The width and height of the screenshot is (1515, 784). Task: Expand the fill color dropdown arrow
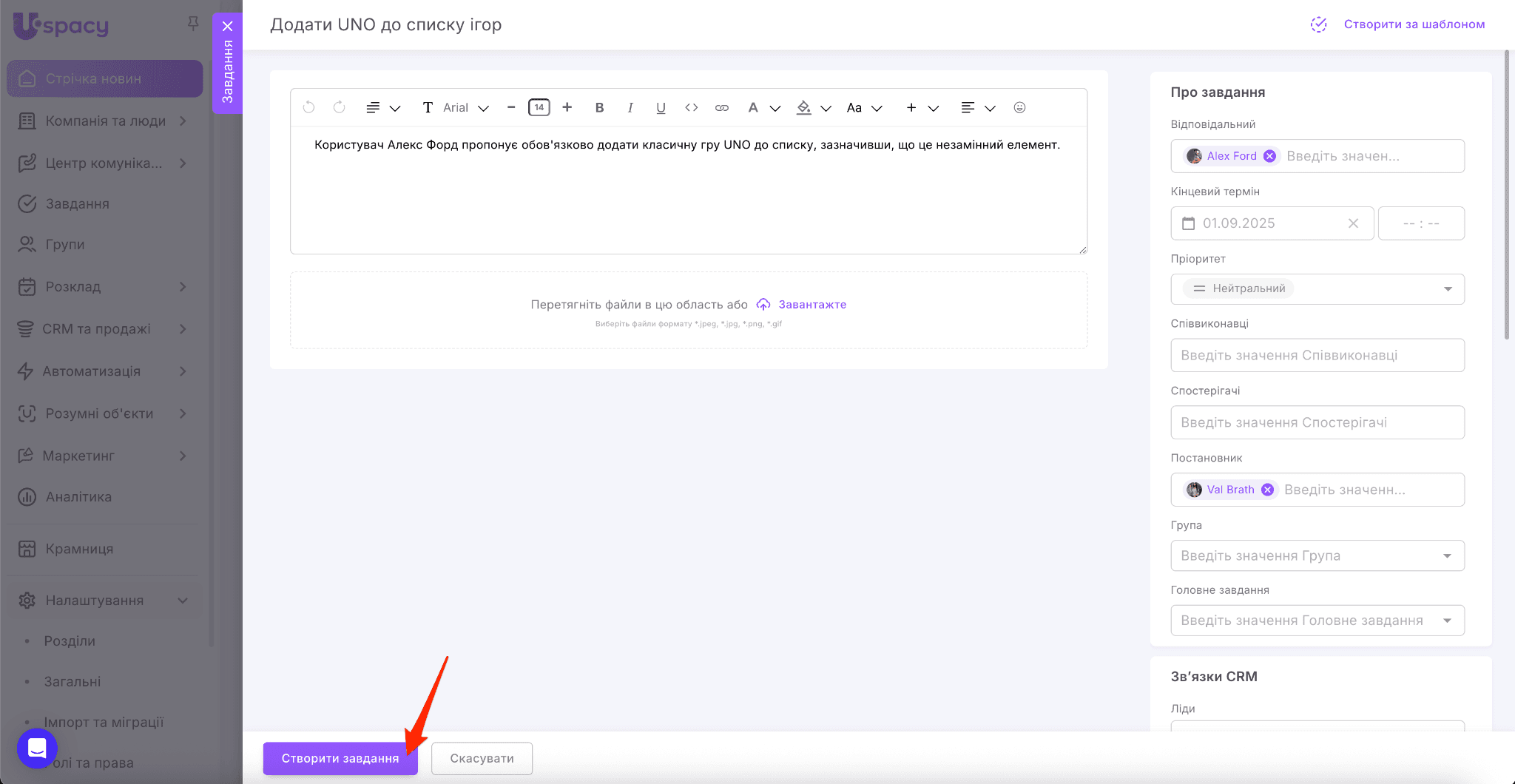pyautogui.click(x=826, y=108)
